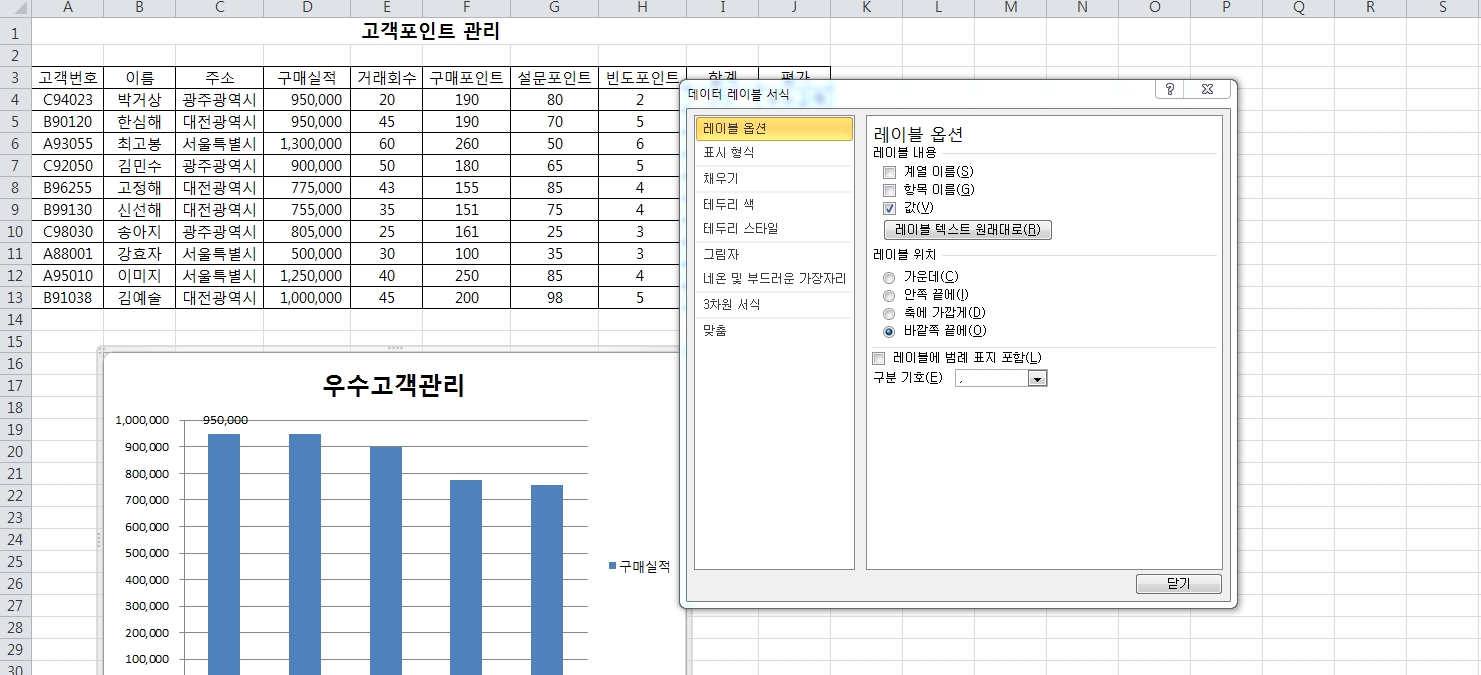
Task: Close the data label format dialog with X
Action: coord(1208,89)
